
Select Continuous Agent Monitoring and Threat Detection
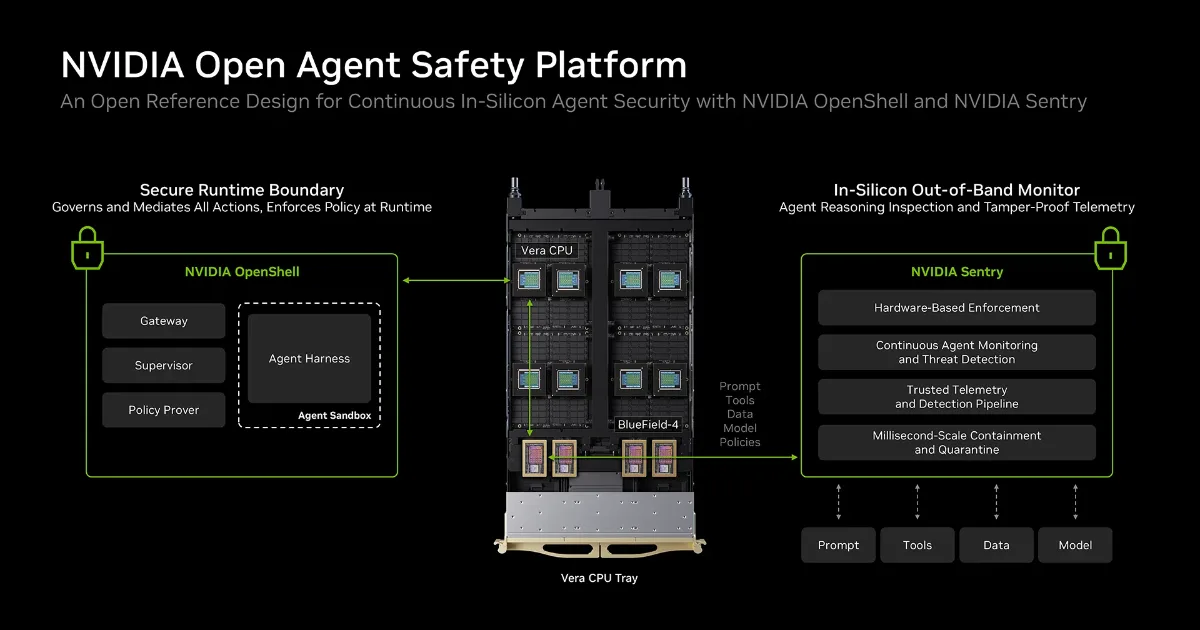[x=957, y=352]
